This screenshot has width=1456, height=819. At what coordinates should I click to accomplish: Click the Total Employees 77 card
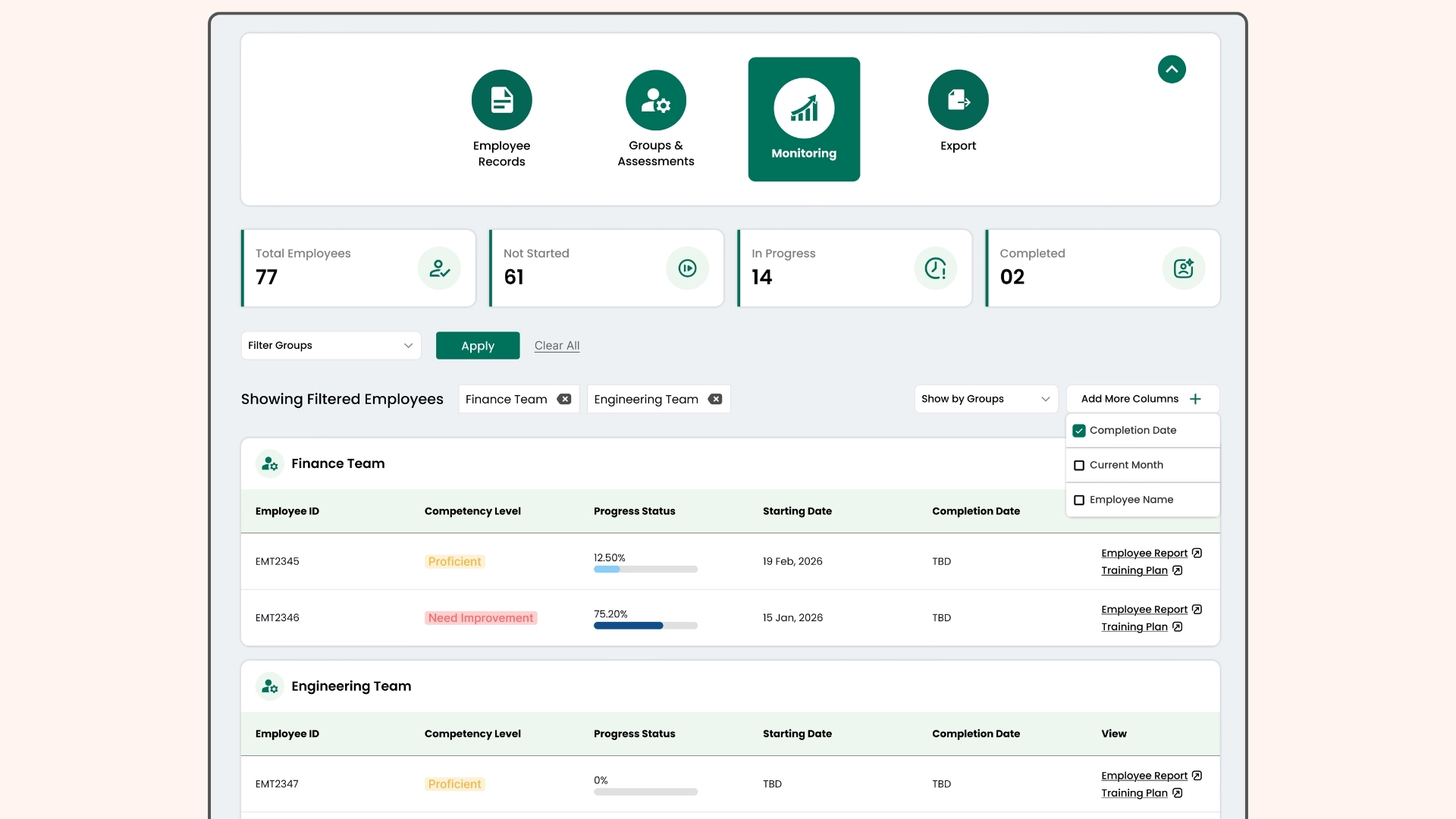point(358,268)
